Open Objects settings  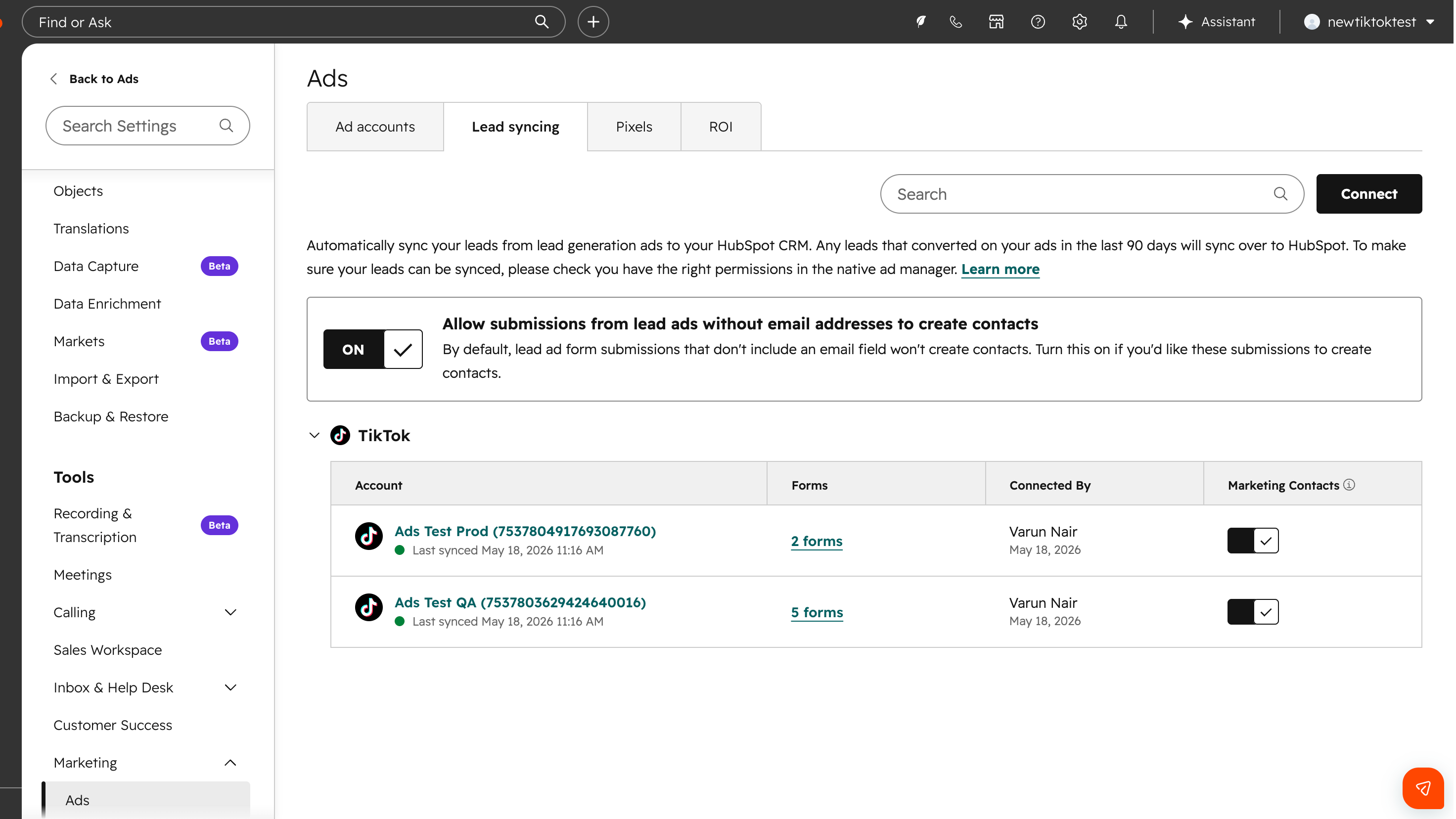78,191
